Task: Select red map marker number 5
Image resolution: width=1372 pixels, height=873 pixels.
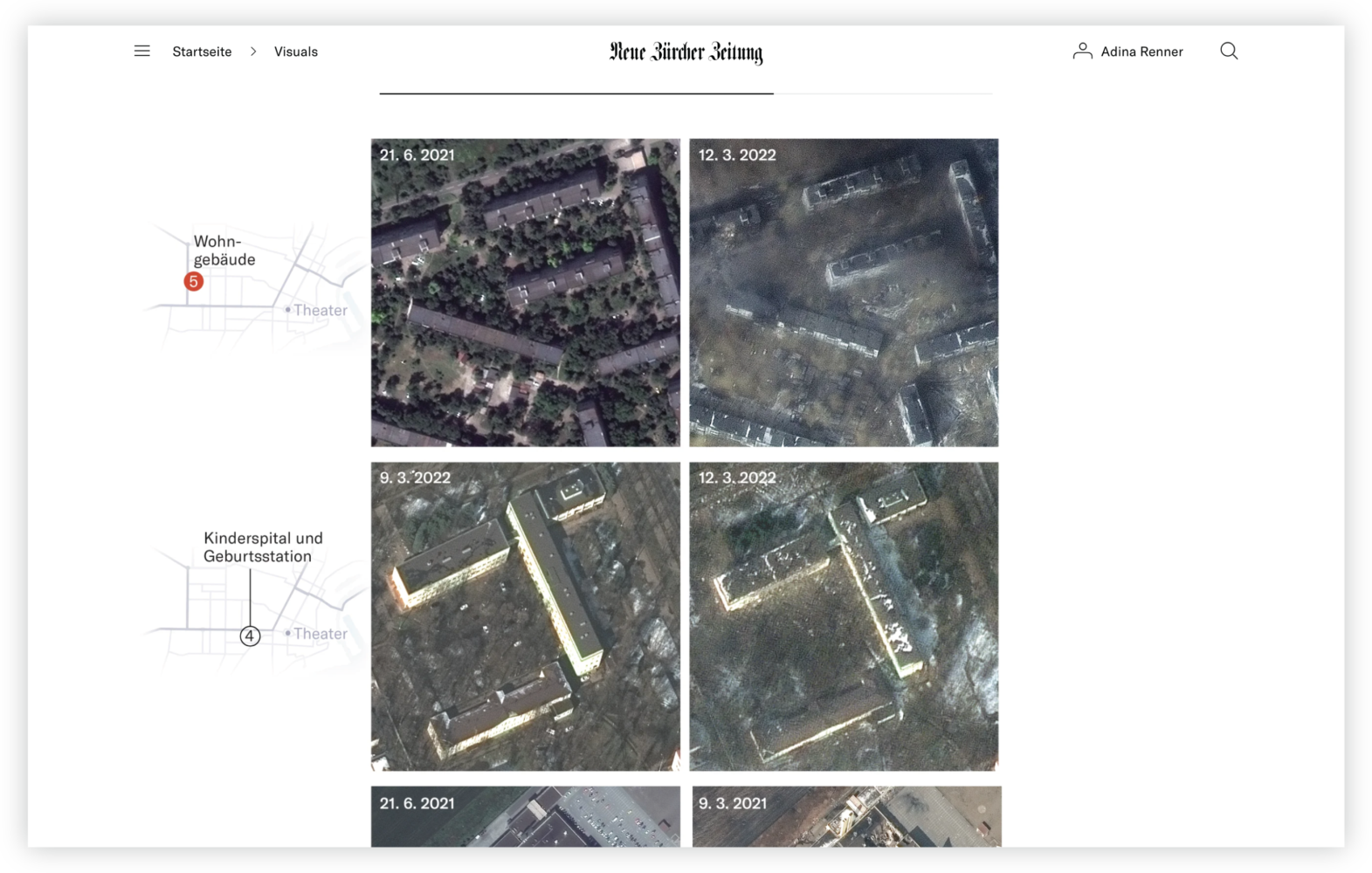Action: (194, 281)
